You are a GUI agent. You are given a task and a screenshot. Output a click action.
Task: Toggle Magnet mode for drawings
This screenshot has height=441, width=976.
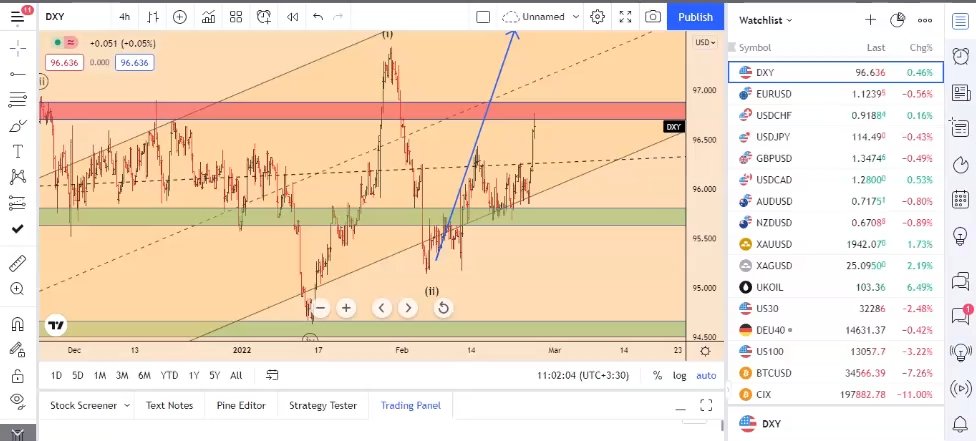[x=17, y=324]
